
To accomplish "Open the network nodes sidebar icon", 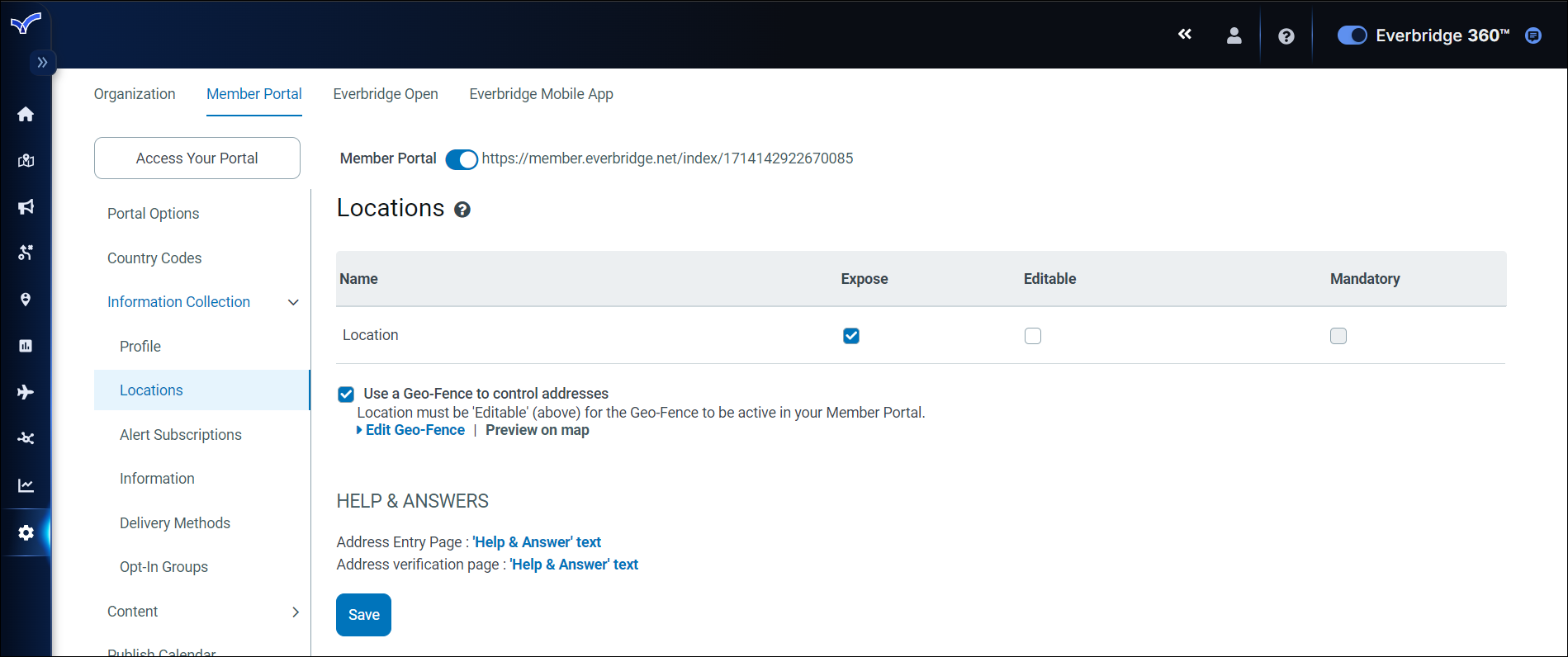I will pos(26,438).
